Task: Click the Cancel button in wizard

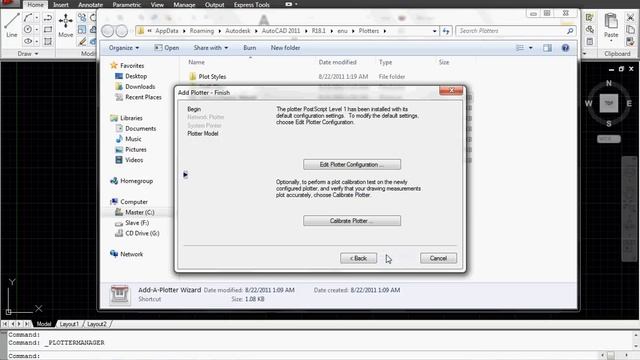Action: point(438,258)
